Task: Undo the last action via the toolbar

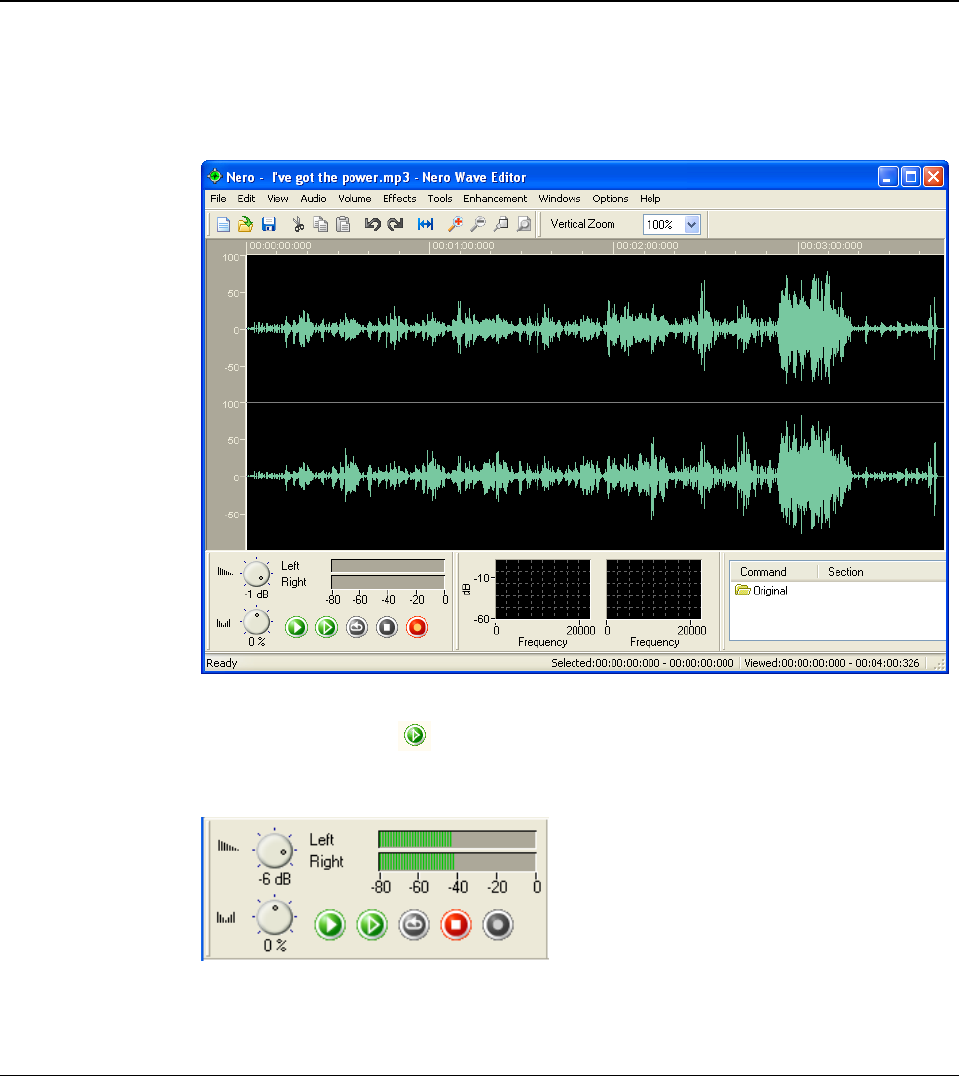Action: [x=372, y=224]
